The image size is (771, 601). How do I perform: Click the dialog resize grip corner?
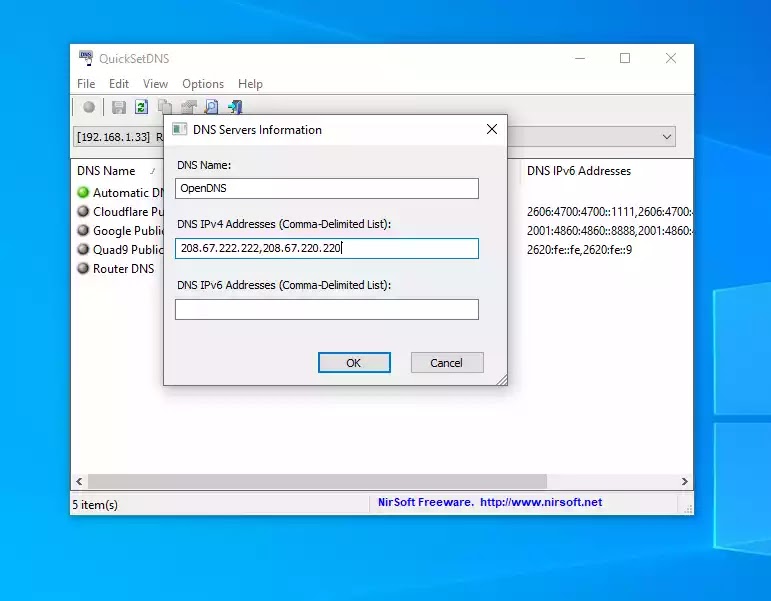(x=502, y=380)
